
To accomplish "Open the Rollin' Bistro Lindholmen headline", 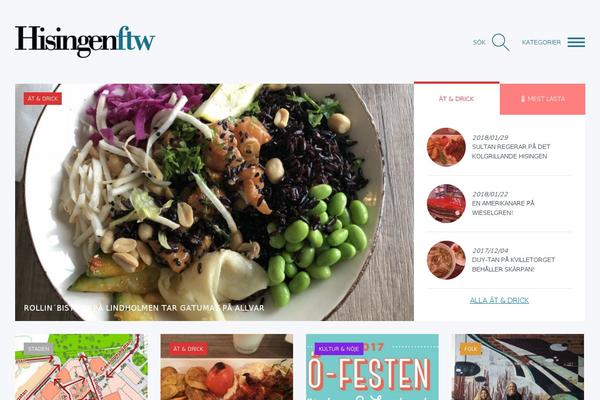I will click(144, 308).
